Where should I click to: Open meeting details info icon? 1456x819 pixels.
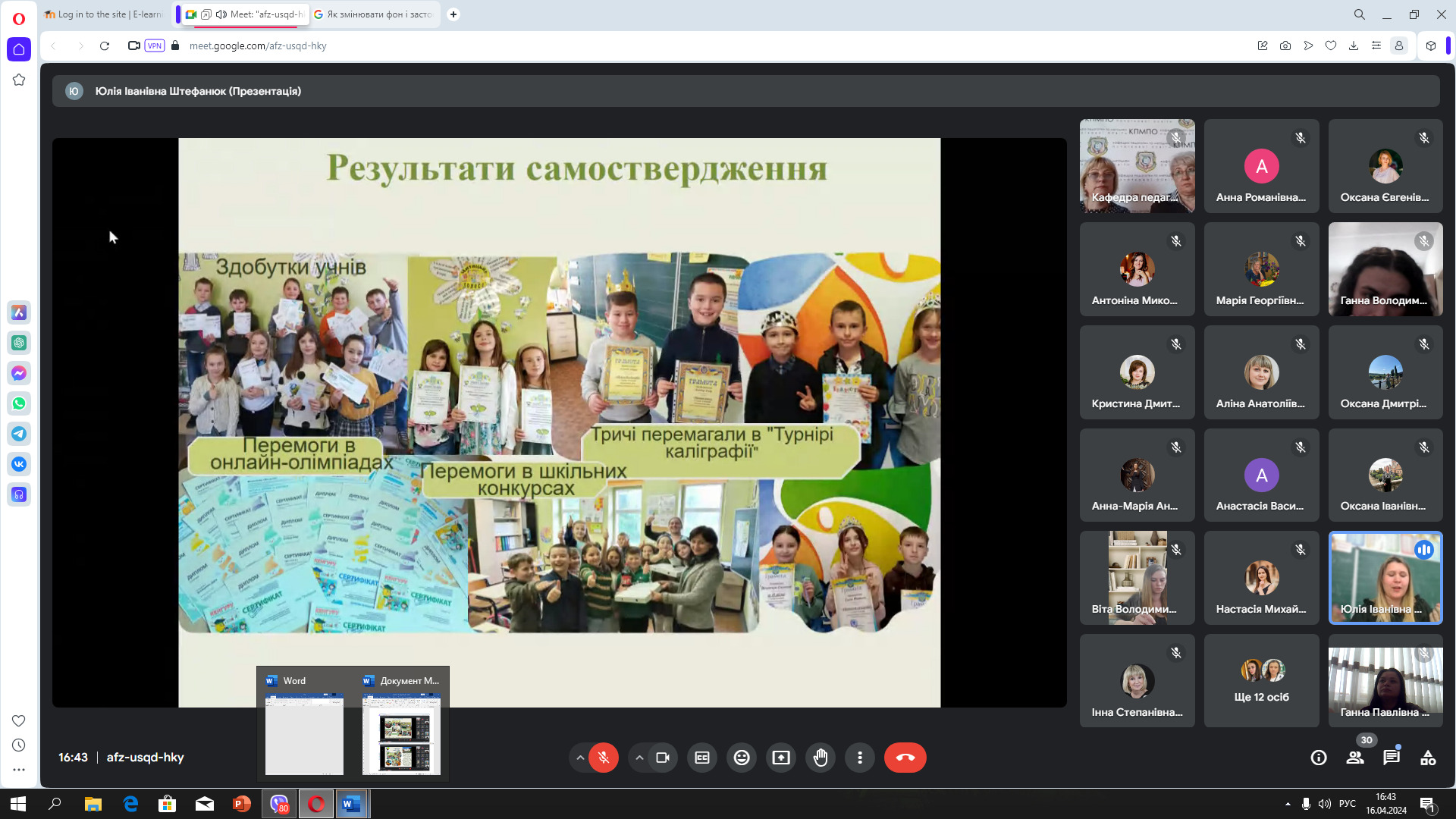[x=1319, y=758]
